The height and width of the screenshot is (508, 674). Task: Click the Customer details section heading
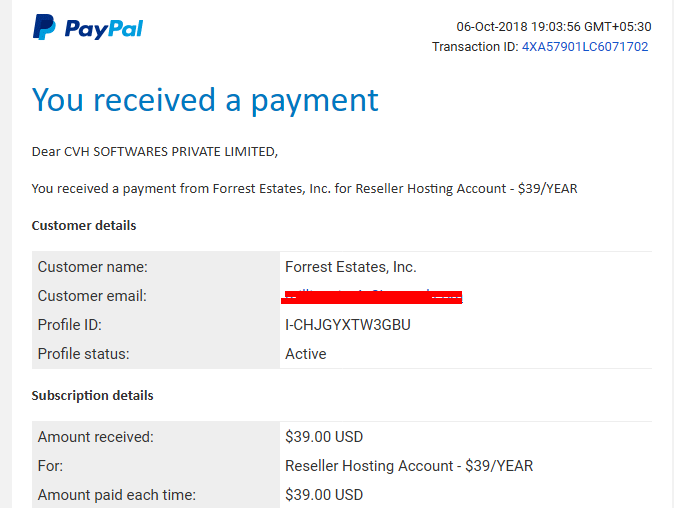coord(84,226)
